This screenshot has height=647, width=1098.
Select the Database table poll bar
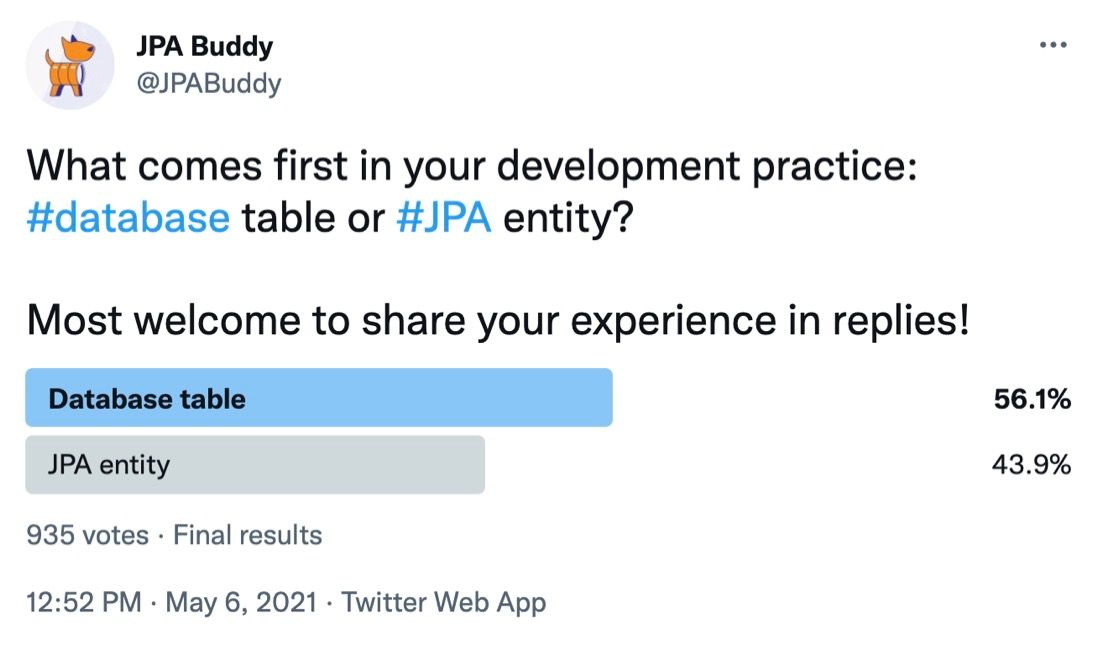coord(319,398)
